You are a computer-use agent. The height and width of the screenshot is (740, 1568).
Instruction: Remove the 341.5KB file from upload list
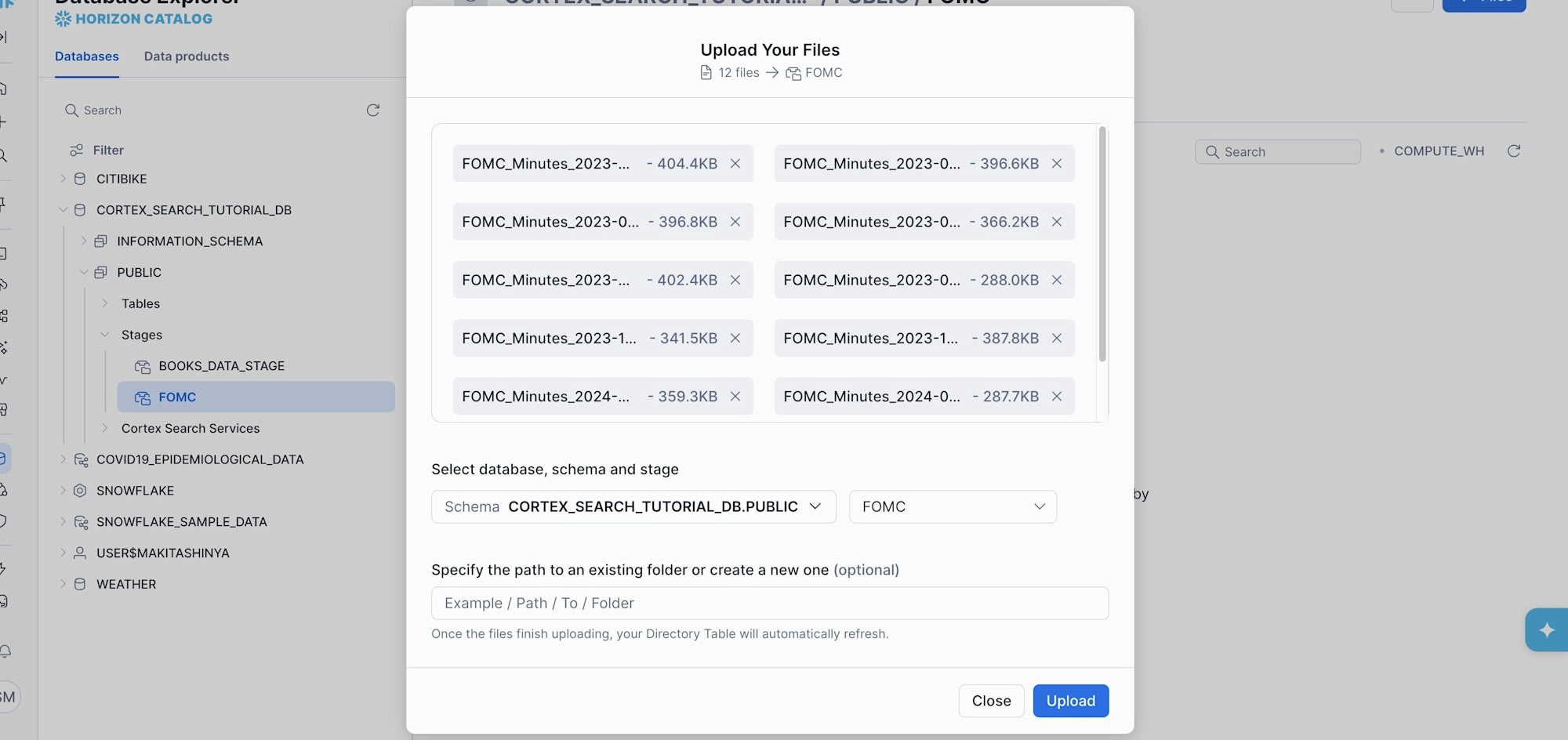point(735,338)
